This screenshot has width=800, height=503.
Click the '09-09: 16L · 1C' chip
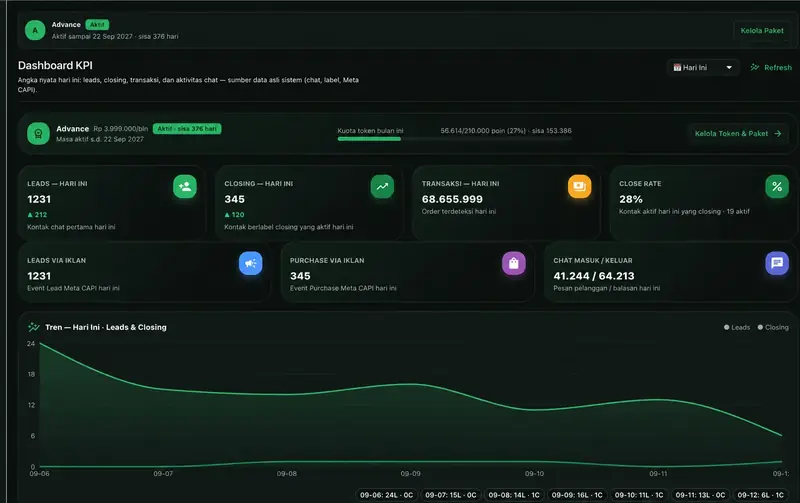pos(577,495)
